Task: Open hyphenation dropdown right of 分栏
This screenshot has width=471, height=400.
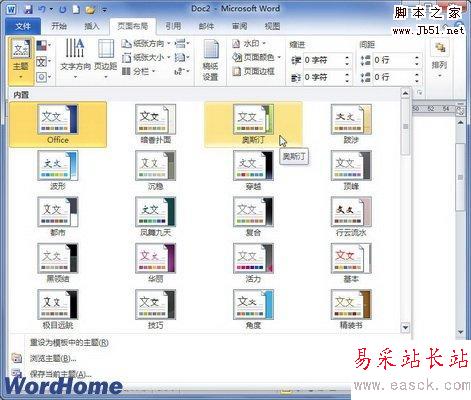Action: [x=182, y=71]
